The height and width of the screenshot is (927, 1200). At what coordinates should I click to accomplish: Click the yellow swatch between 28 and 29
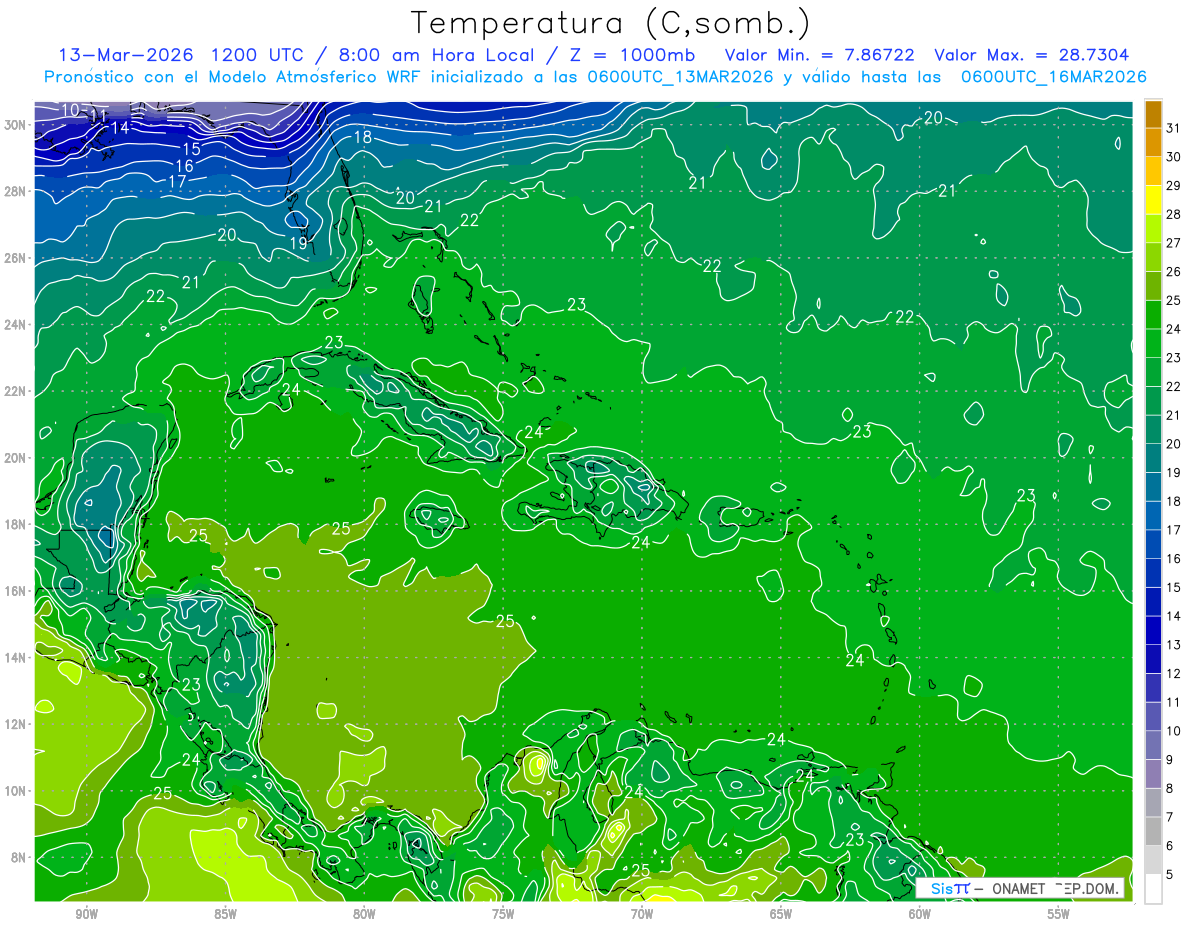1153,199
